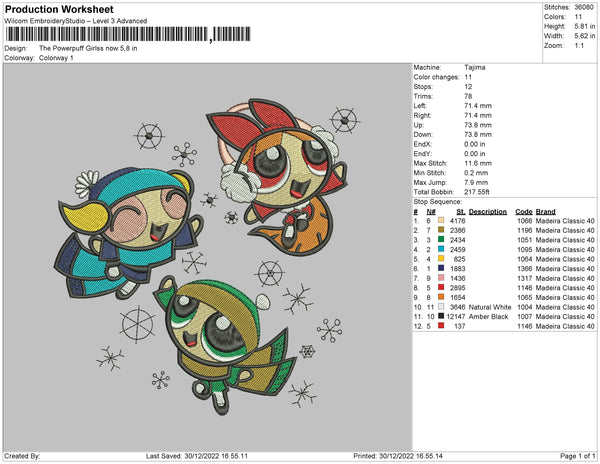This screenshot has height=464, width=600.
Task: Click the 'Created By:' footer label
Action: click(22, 456)
